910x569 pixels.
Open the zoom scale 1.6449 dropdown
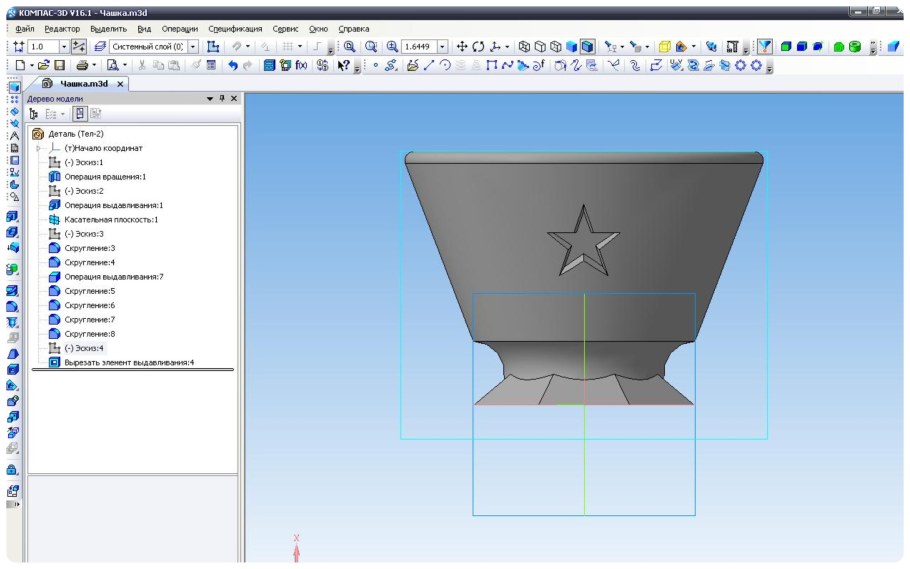tap(443, 47)
